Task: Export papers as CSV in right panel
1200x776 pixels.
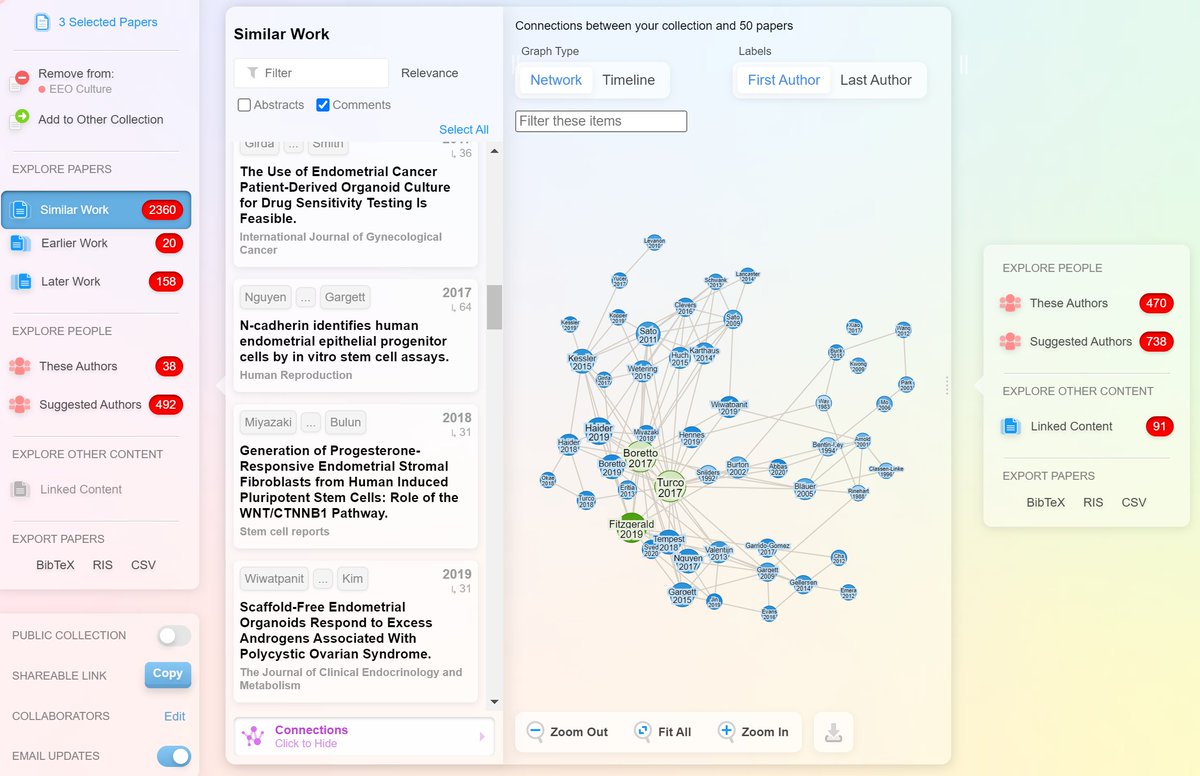Action: [x=1134, y=502]
